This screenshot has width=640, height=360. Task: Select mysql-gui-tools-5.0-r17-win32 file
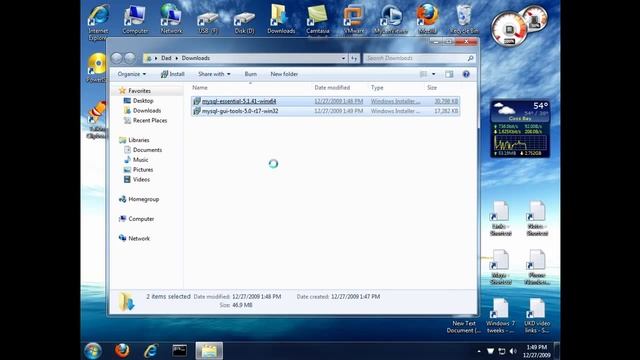click(x=325, y=111)
